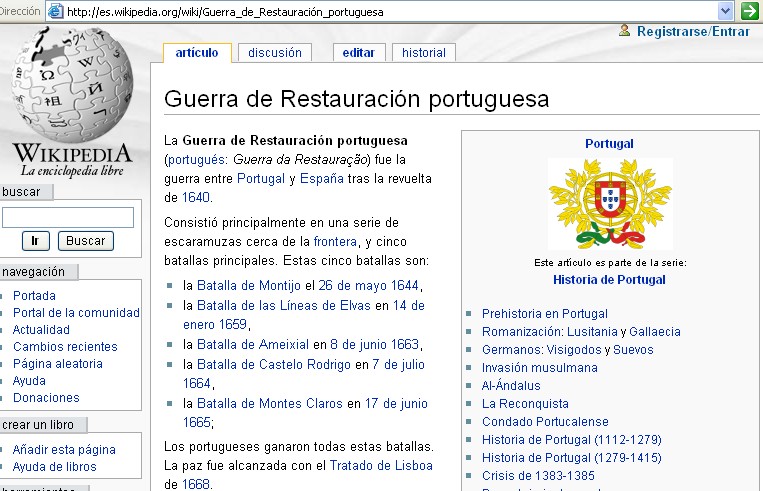Viewport: 763px width, 491px height.
Task: Open the 26 de mayo date link
Action: coord(352,285)
